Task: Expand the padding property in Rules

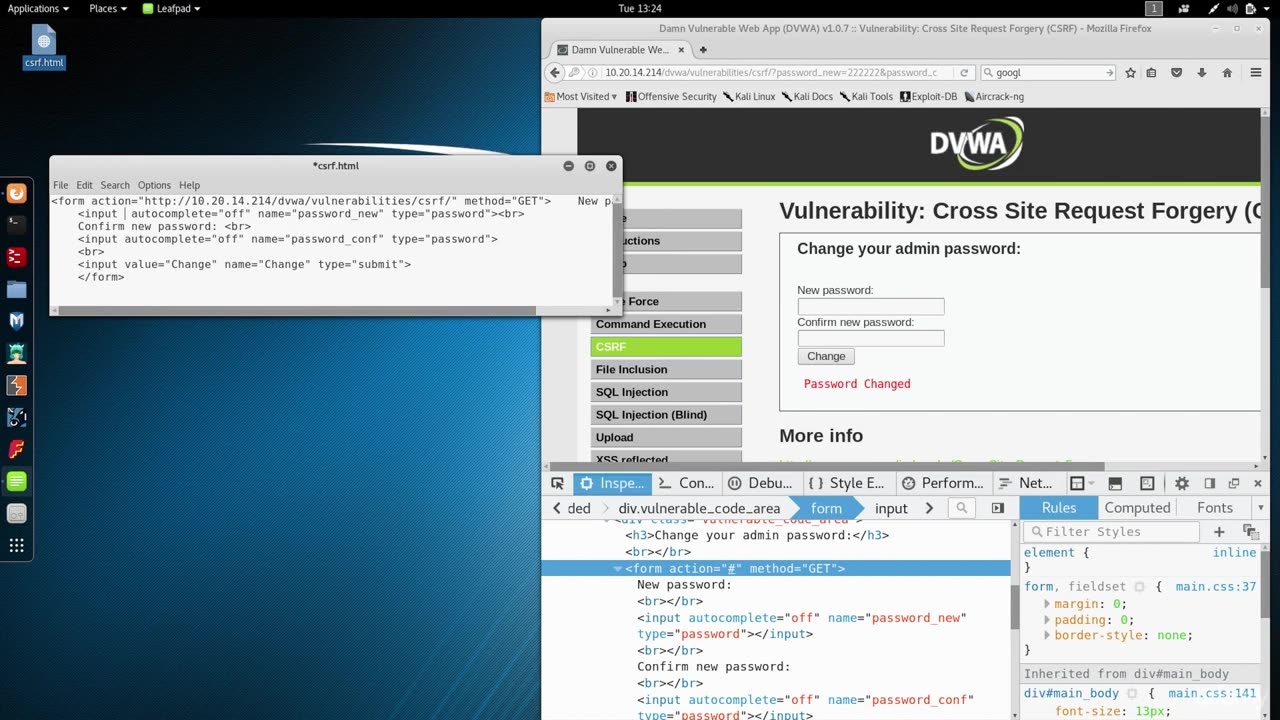Action: 1047,620
